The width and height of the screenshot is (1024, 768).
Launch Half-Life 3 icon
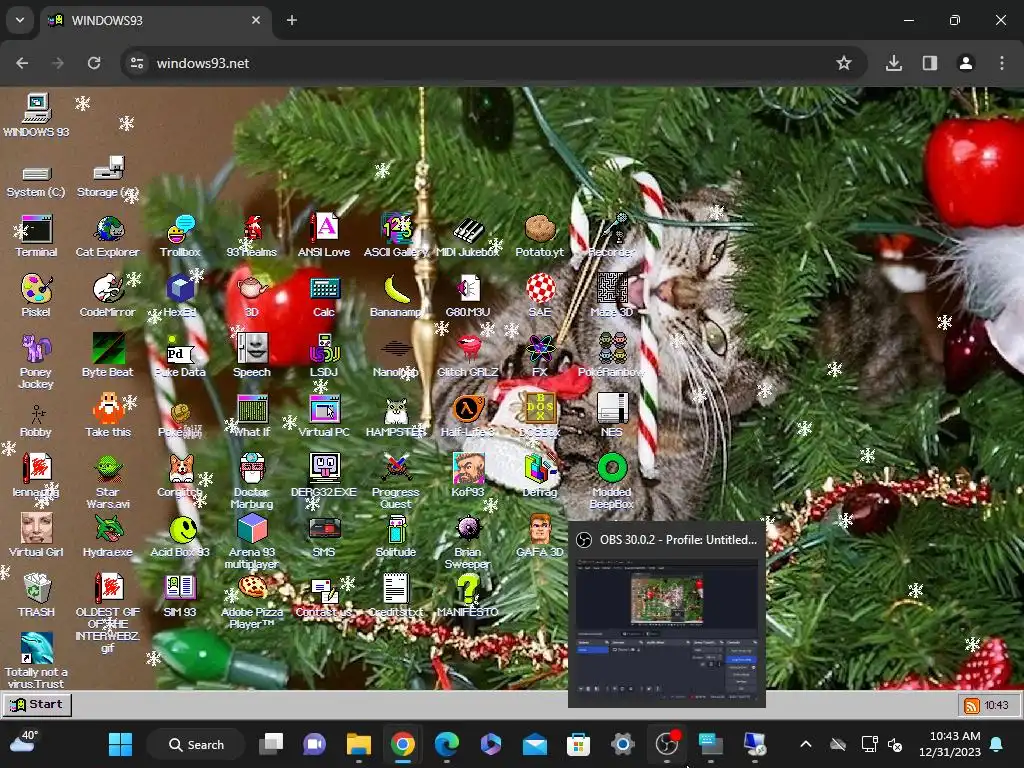click(468, 409)
